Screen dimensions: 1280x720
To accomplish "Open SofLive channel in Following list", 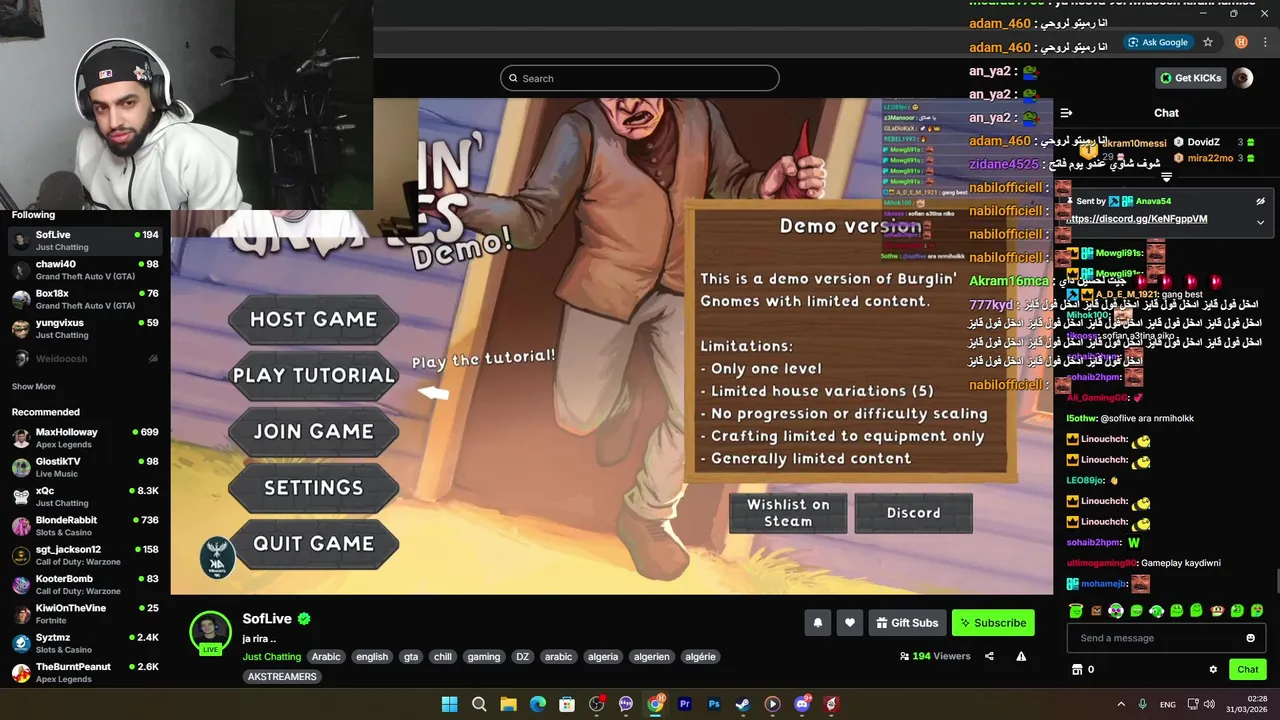I will (x=85, y=240).
